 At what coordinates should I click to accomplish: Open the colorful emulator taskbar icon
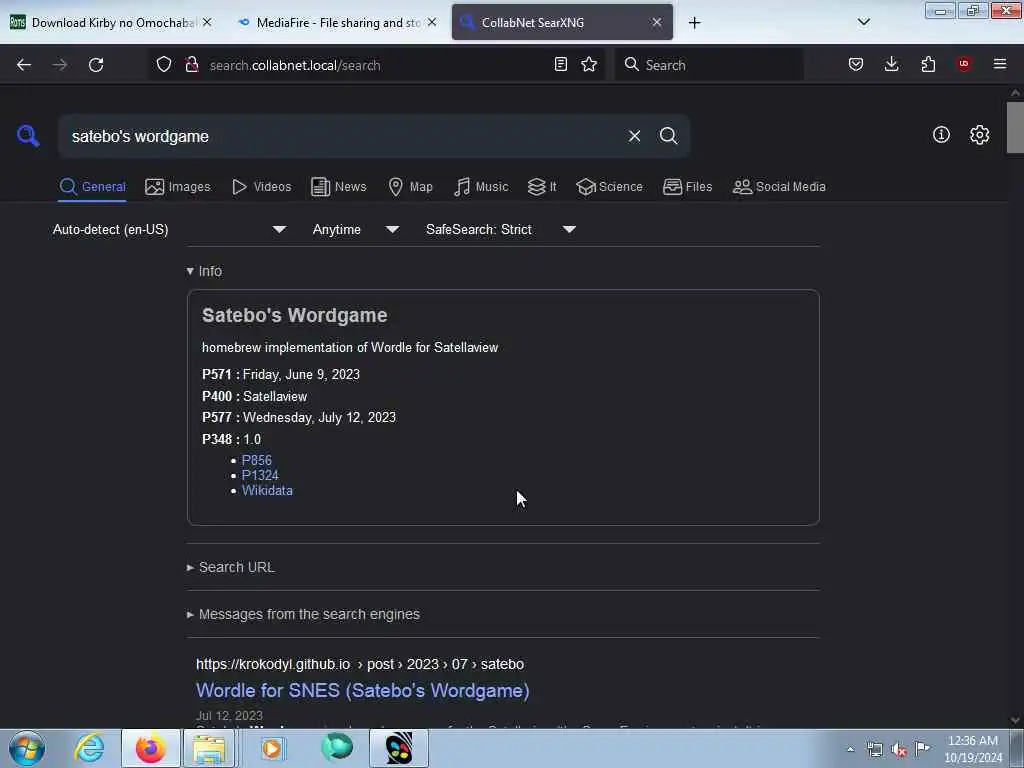(x=398, y=748)
